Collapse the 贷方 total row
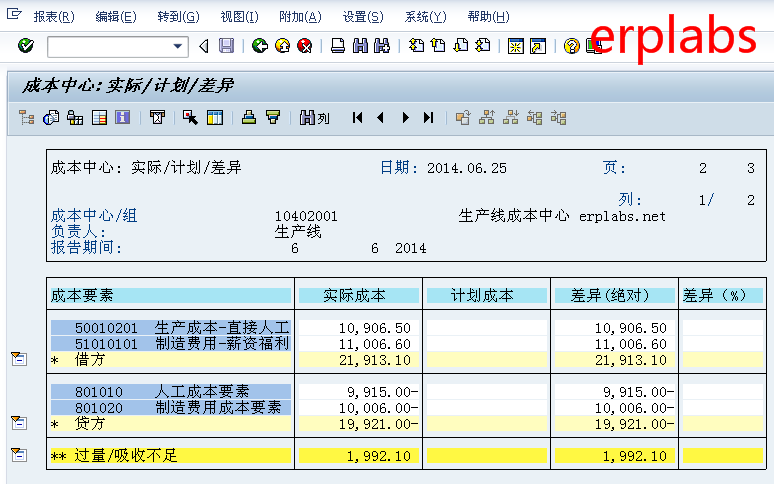Image resolution: width=774 pixels, height=484 pixels. (18, 422)
